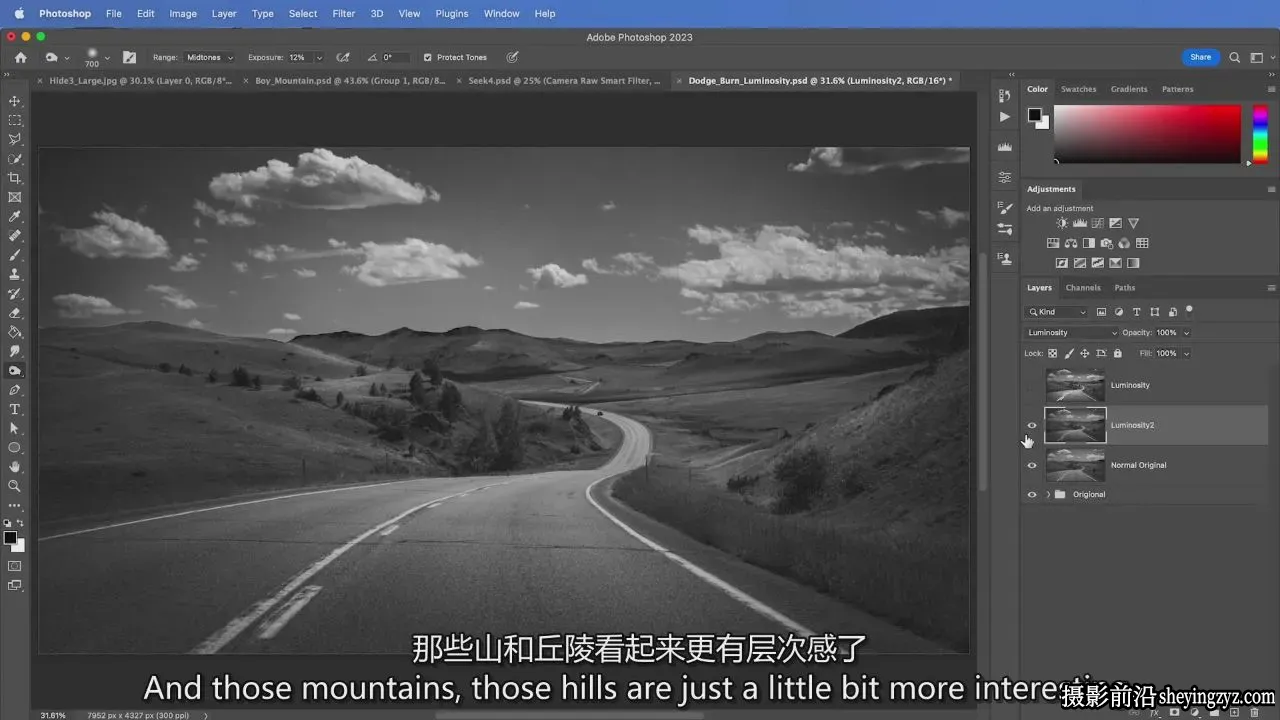Select the Clone Stamp tool
The height and width of the screenshot is (720, 1280).
15,274
